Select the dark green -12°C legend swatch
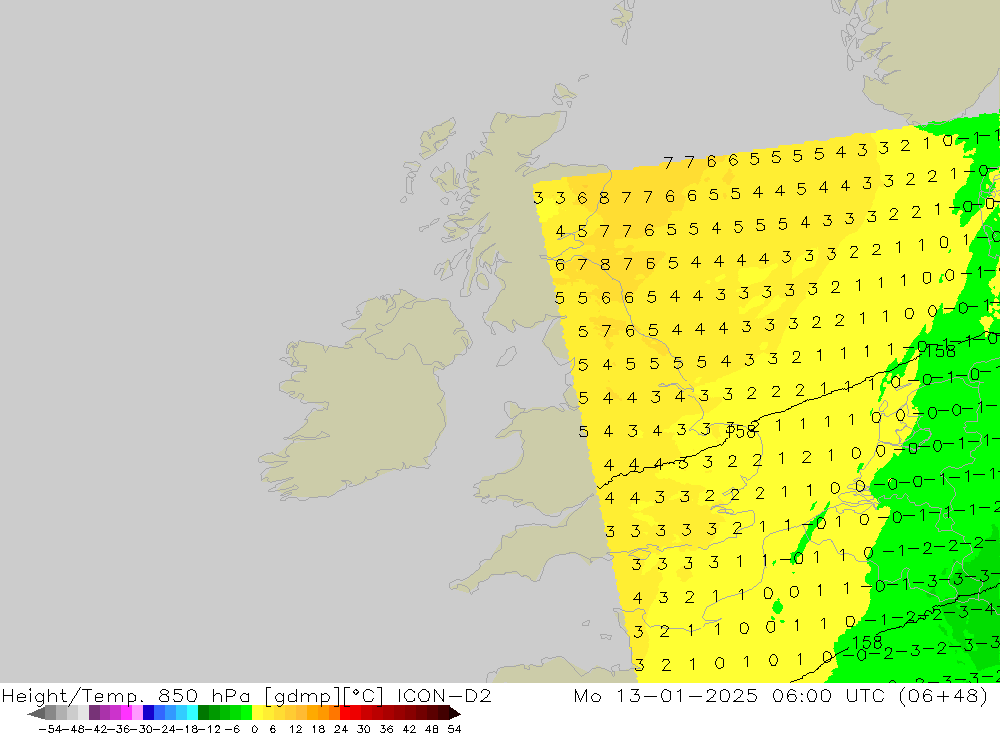Image resolution: width=1000 pixels, height=733 pixels. tap(203, 713)
